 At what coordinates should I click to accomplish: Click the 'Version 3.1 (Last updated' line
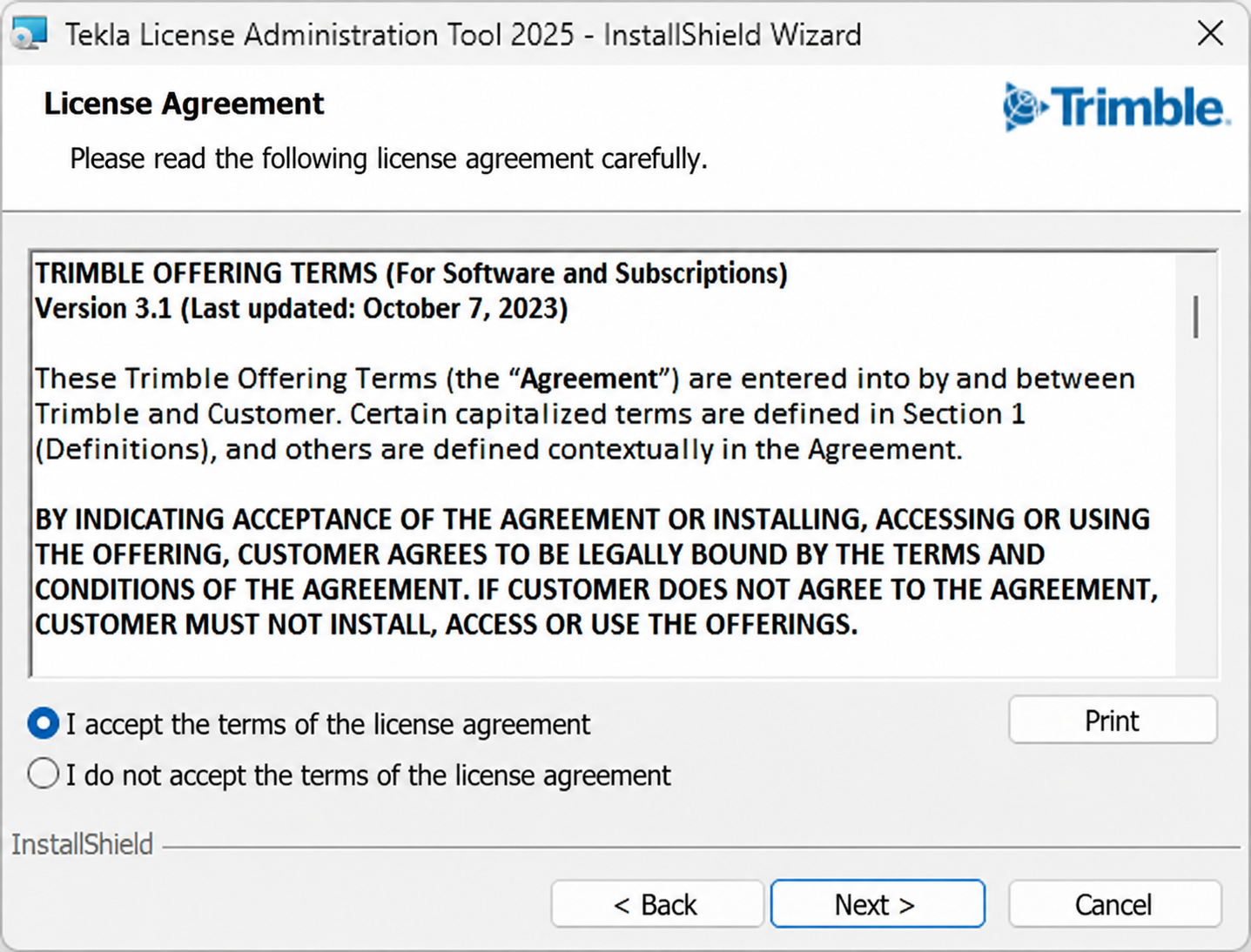[301, 309]
